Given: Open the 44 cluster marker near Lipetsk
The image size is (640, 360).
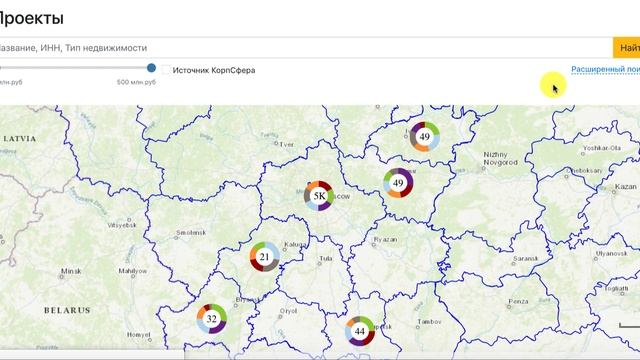Looking at the screenshot, I should (x=360, y=331).
